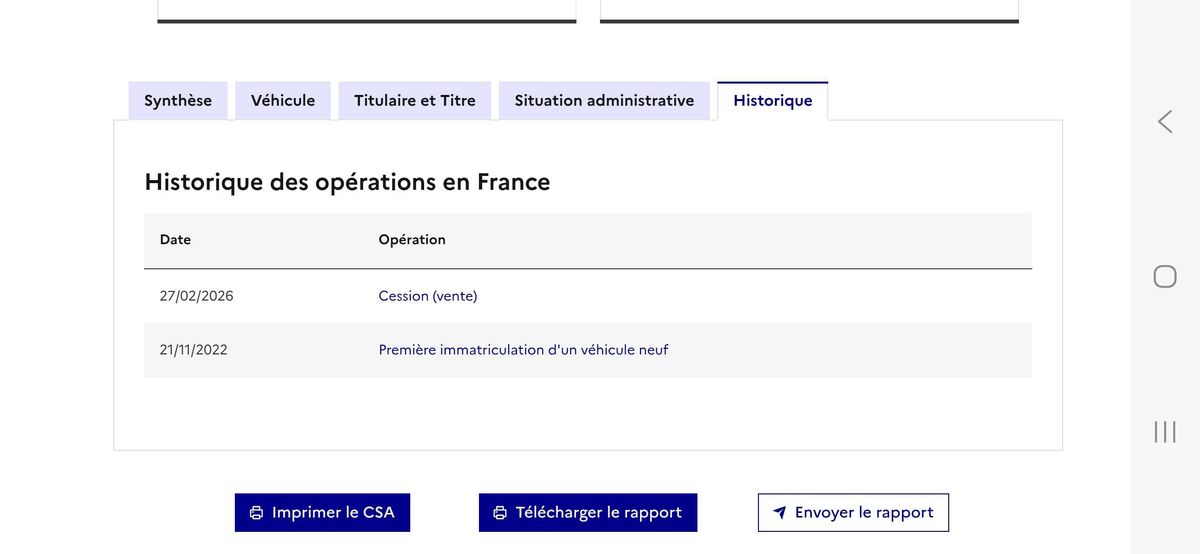Select the 27/02/2026 date cell
This screenshot has width=1200, height=554.
tap(196, 296)
